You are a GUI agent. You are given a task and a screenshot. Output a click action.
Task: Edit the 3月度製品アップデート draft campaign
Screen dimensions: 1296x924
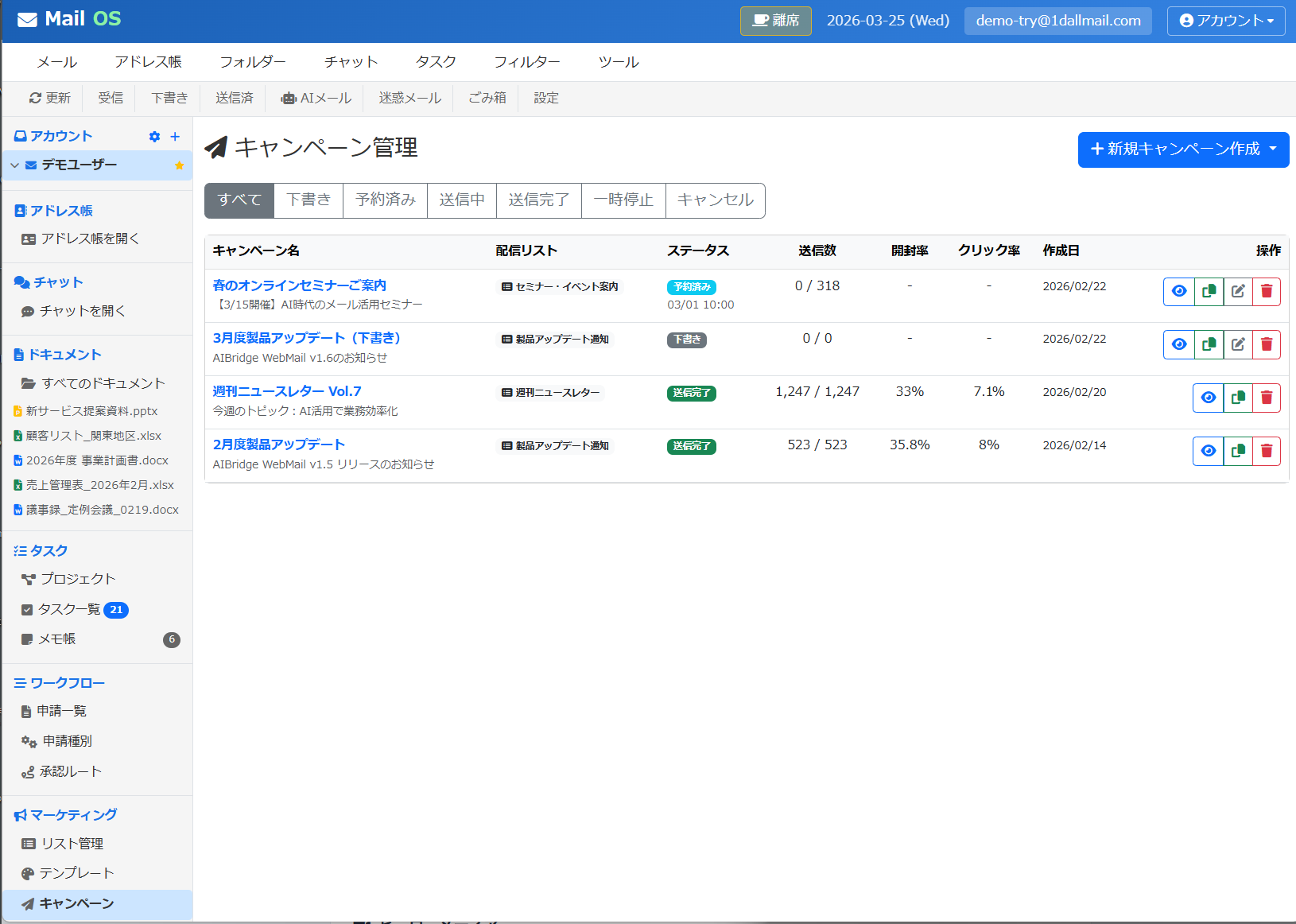click(x=1238, y=344)
